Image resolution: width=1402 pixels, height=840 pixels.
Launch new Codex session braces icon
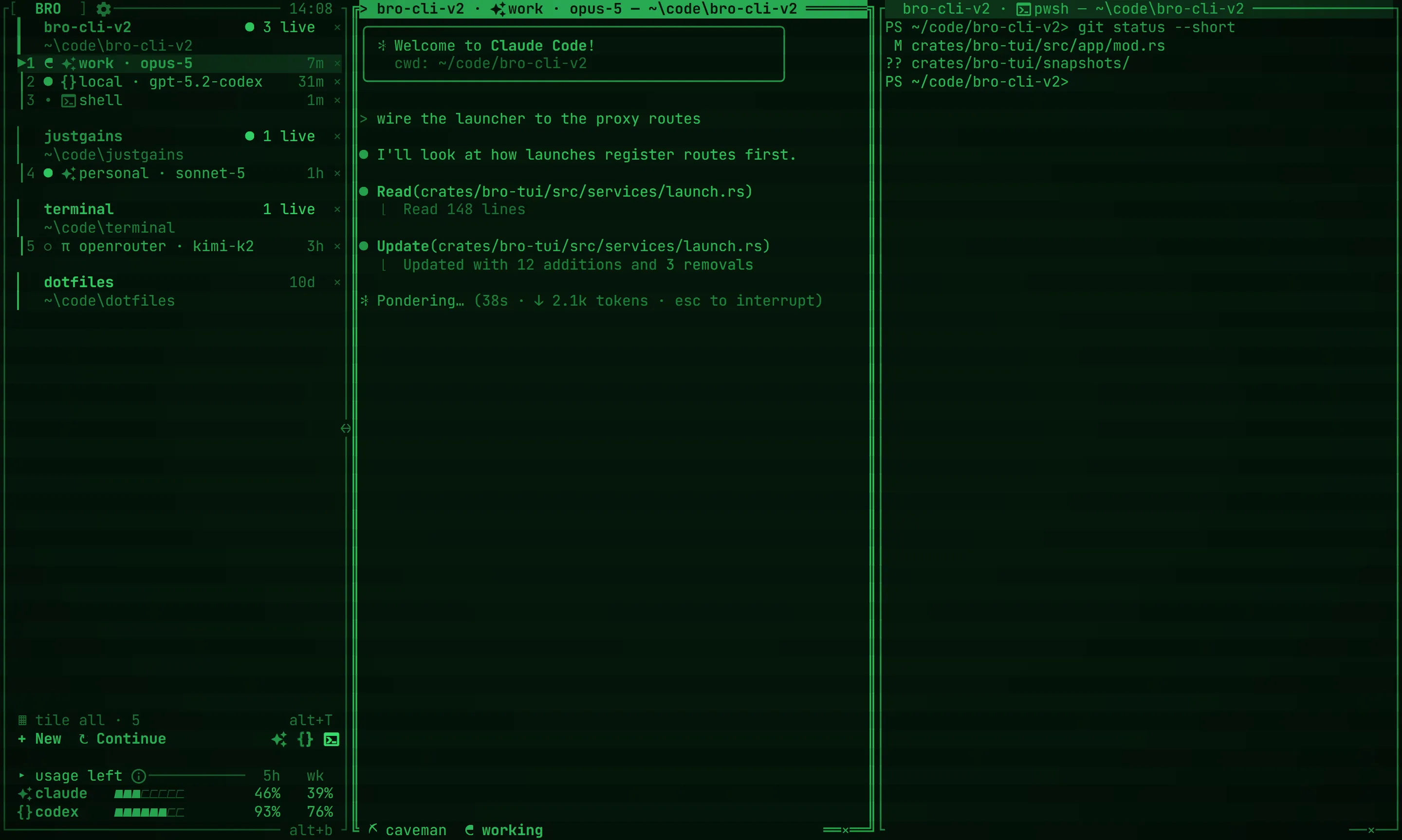pos(306,739)
